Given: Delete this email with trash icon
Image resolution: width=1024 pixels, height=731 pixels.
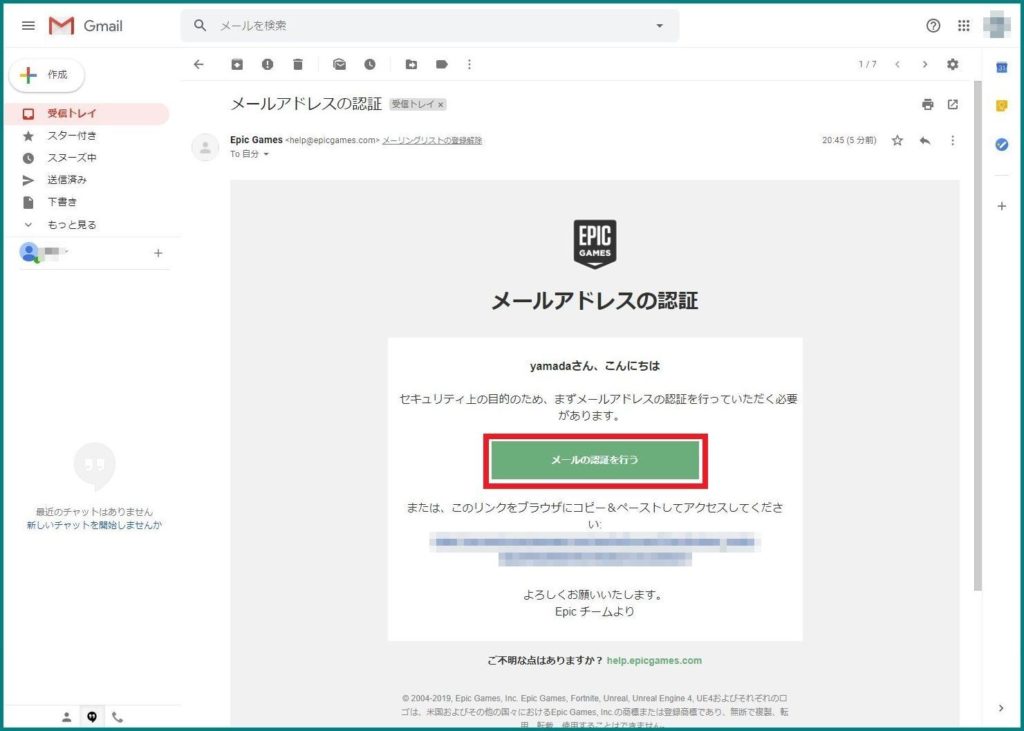Looking at the screenshot, I should tap(298, 64).
